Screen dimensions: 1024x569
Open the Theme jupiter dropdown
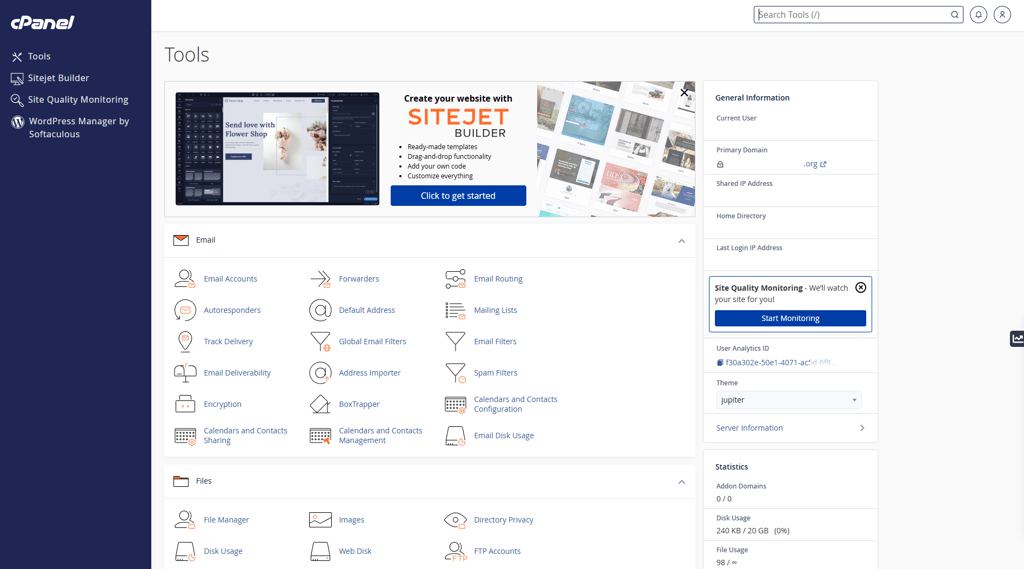788,400
